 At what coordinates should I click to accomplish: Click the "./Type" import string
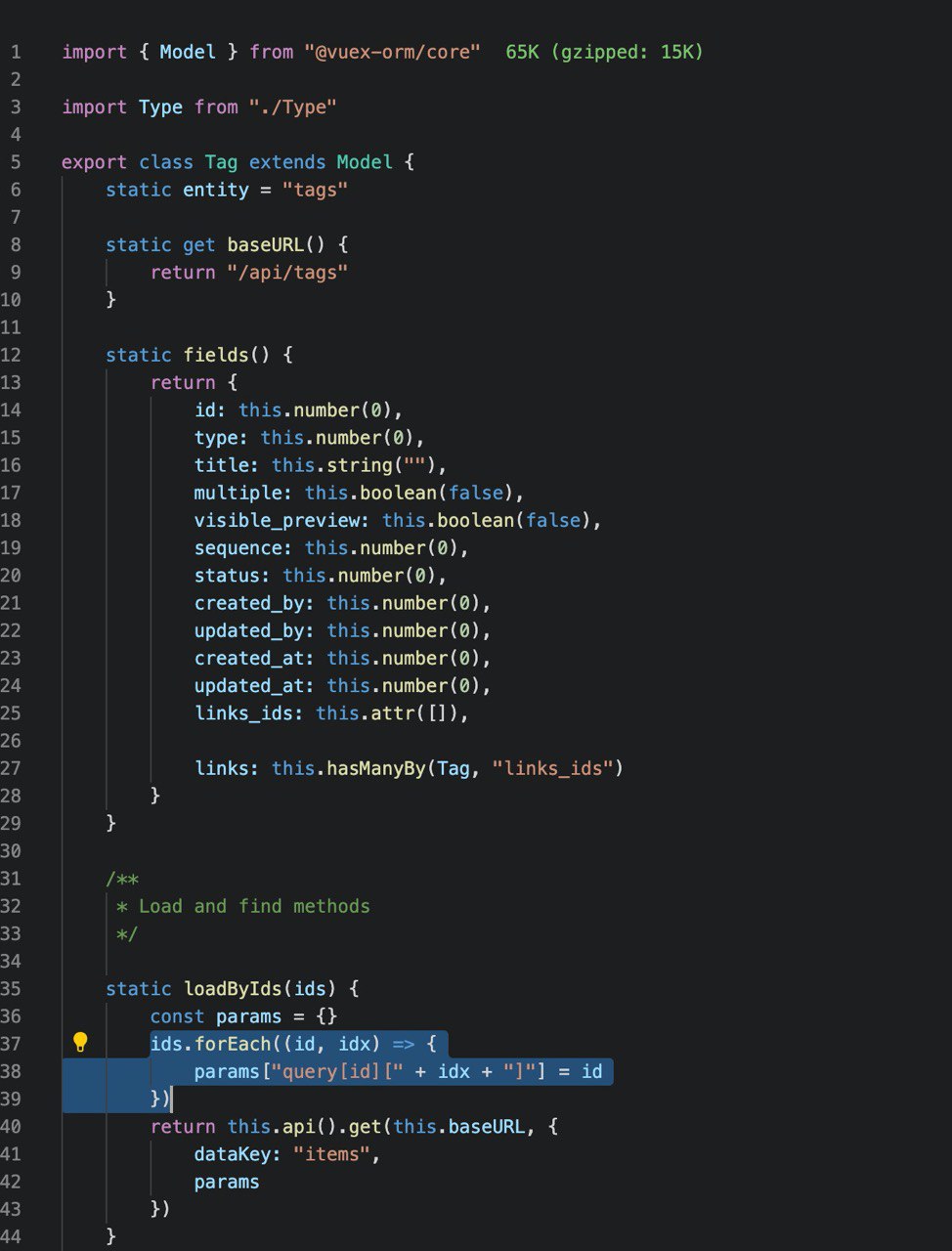(292, 107)
